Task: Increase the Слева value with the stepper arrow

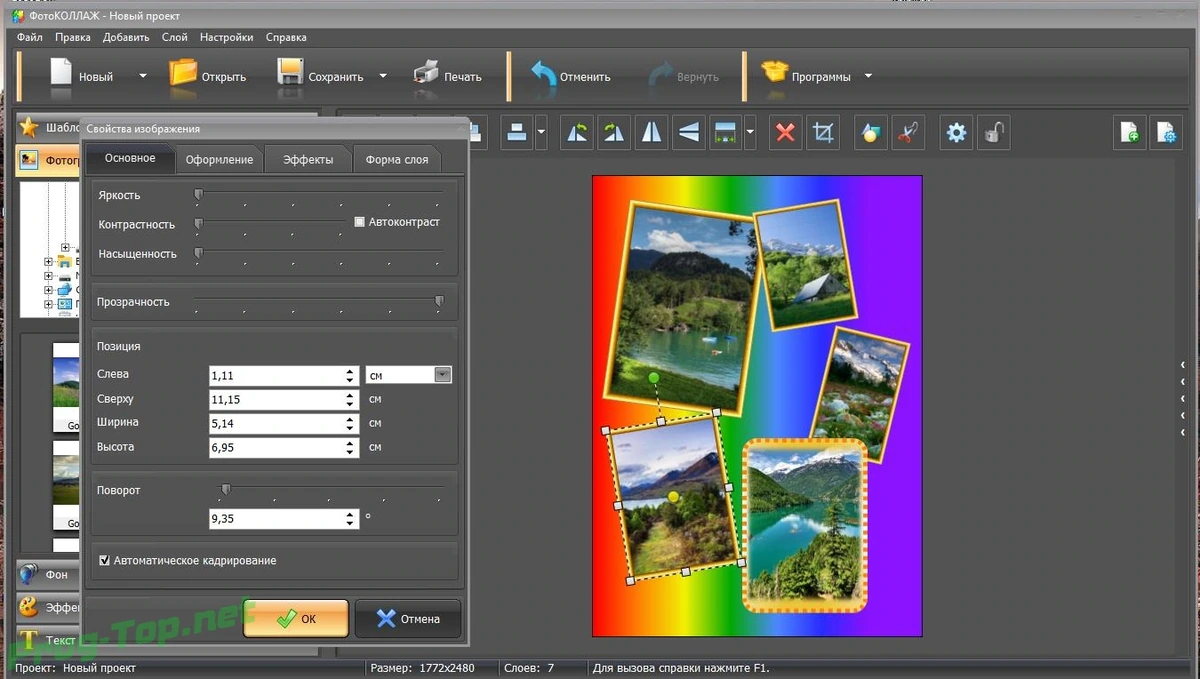Action: click(350, 371)
